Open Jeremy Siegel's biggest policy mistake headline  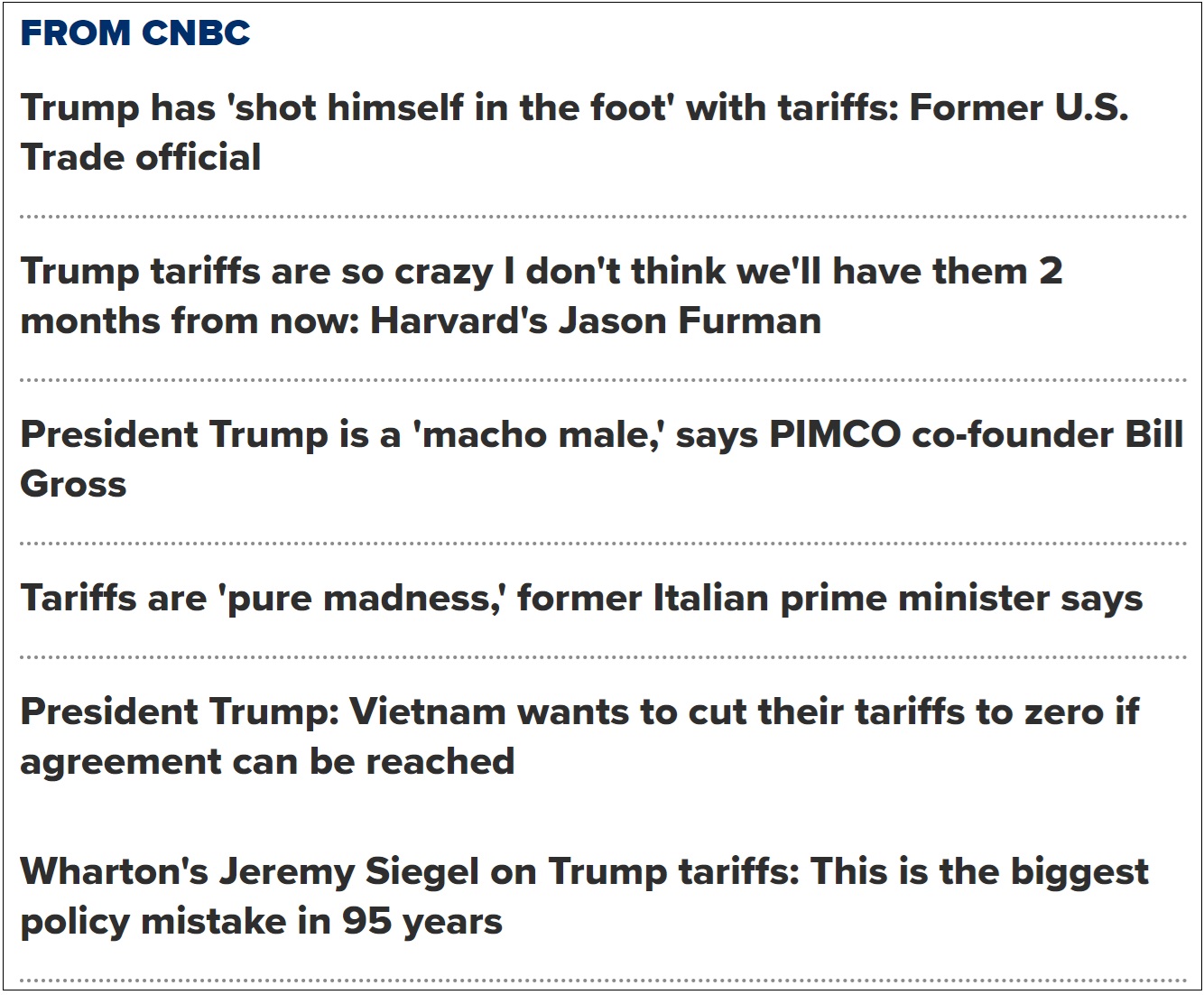[x=583, y=872]
